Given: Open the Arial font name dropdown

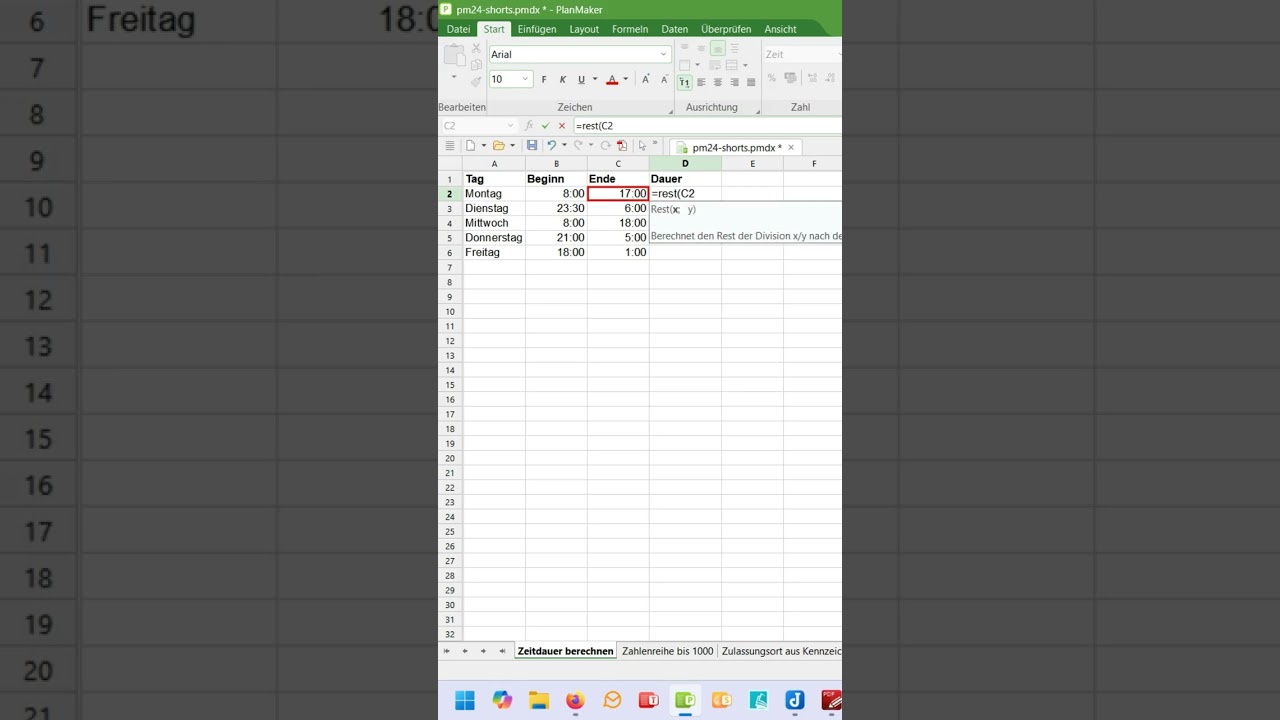Looking at the screenshot, I should (663, 54).
